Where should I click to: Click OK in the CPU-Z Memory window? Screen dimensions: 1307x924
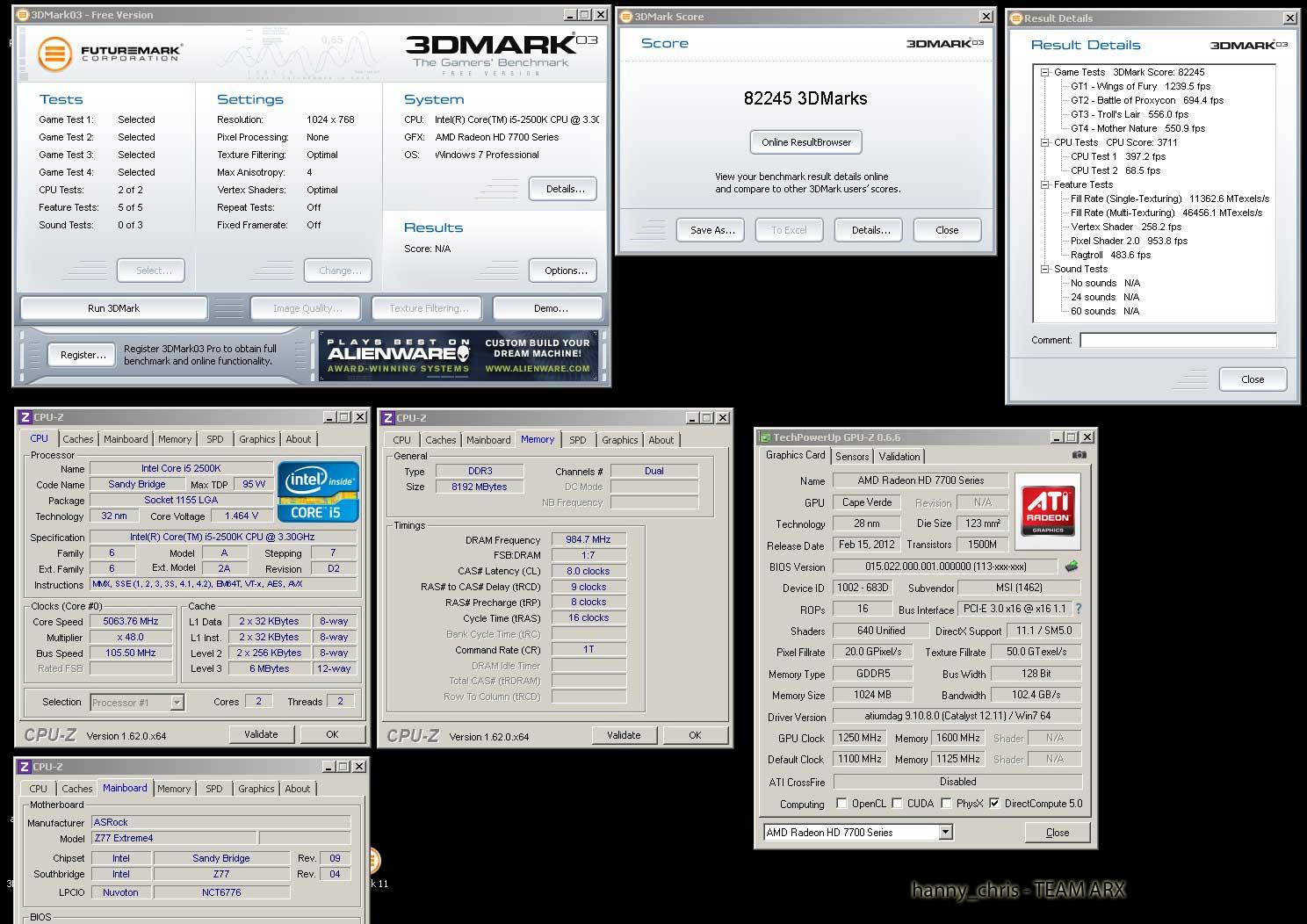click(695, 735)
